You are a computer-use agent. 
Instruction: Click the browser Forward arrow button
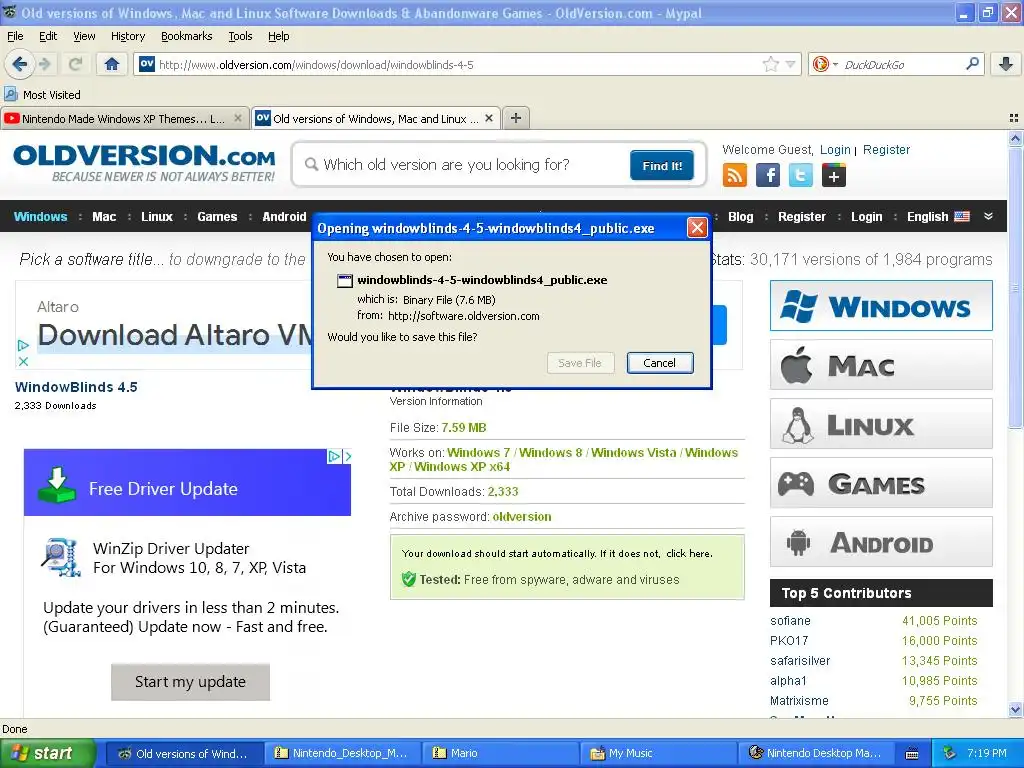click(45, 64)
